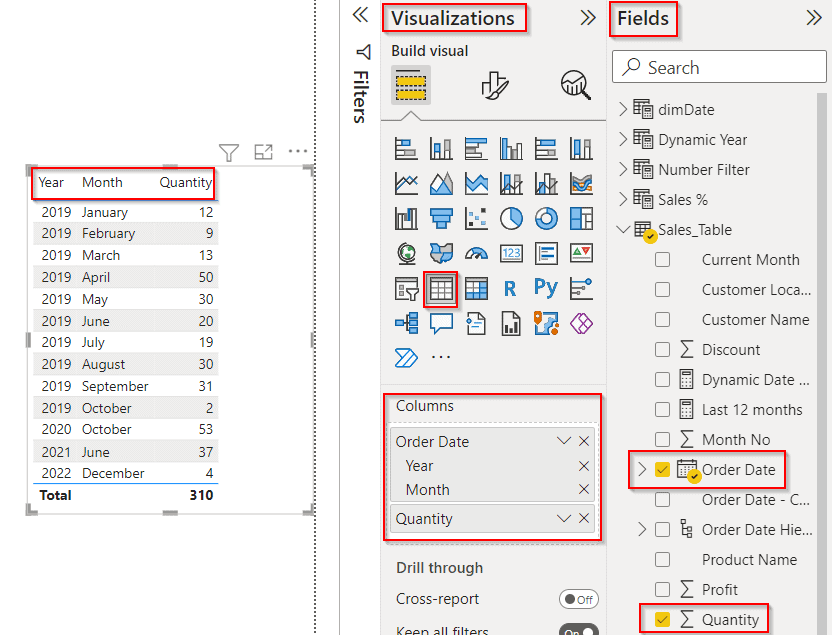Expand the Sales % table
Image resolution: width=832 pixels, height=635 pixels.
pos(623,199)
